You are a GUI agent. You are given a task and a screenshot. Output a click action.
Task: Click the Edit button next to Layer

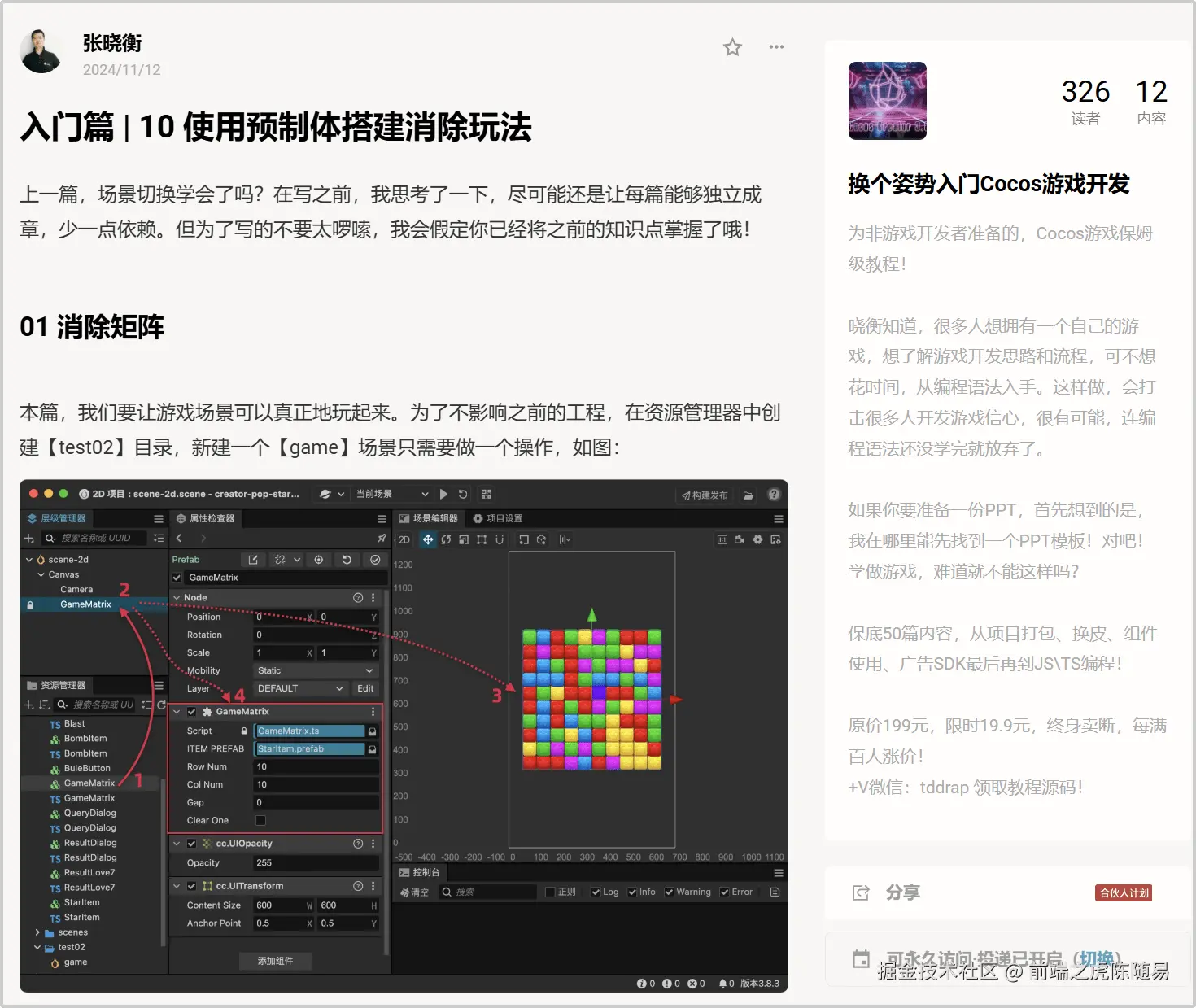[364, 687]
